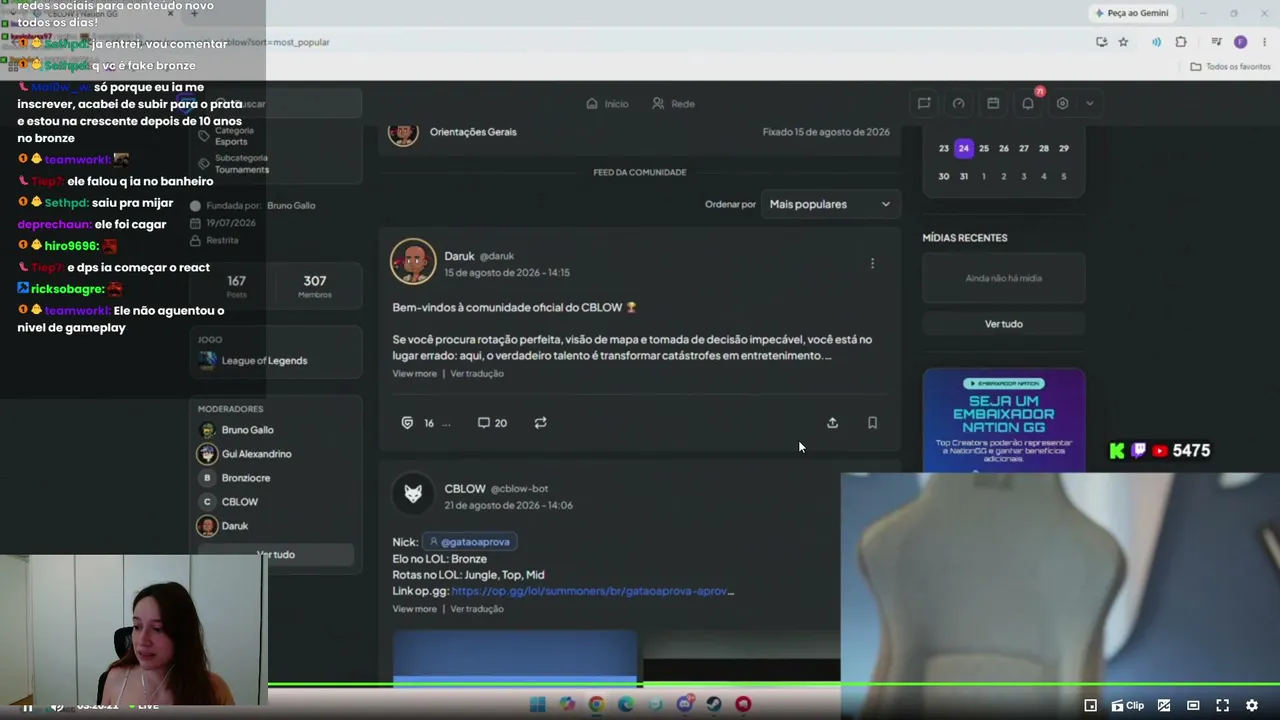The height and width of the screenshot is (720, 1280).
Task: Select day 25 on the calendar
Action: tap(984, 148)
